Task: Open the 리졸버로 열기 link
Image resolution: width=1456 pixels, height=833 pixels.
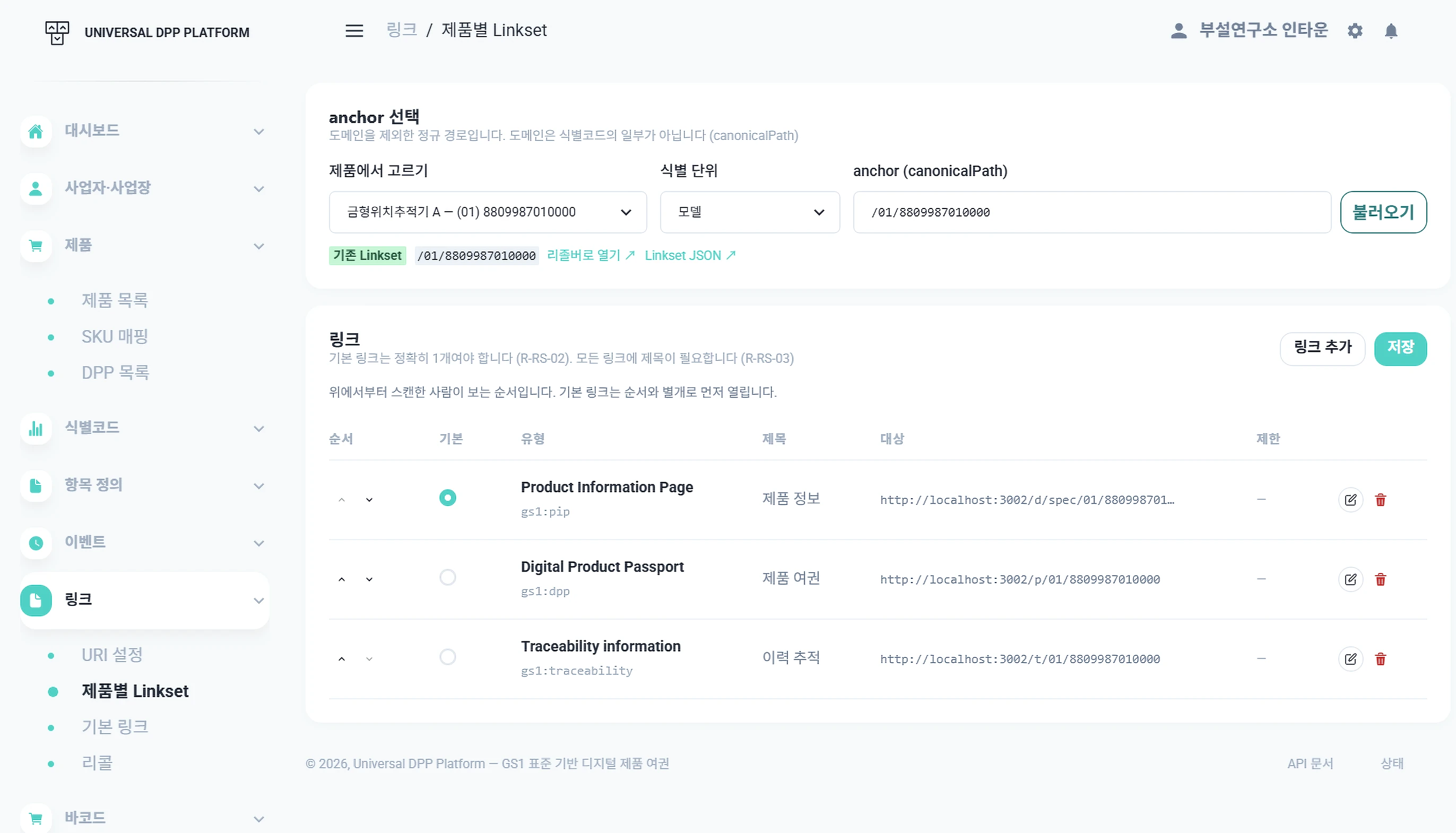Action: coord(591,255)
